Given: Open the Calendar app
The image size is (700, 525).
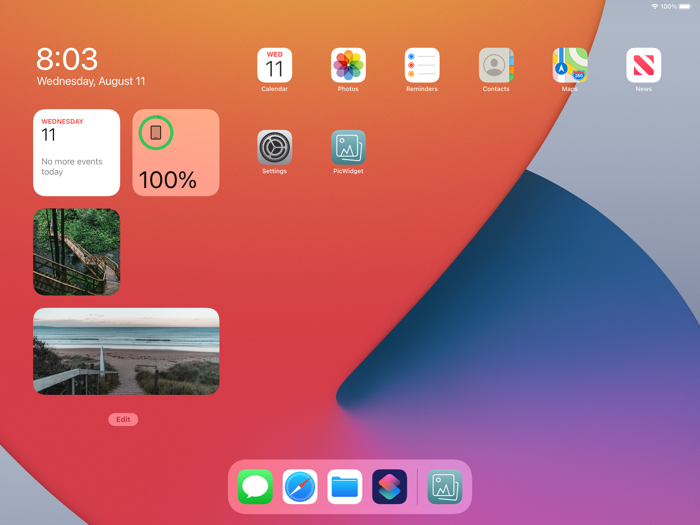Looking at the screenshot, I should click(x=275, y=65).
